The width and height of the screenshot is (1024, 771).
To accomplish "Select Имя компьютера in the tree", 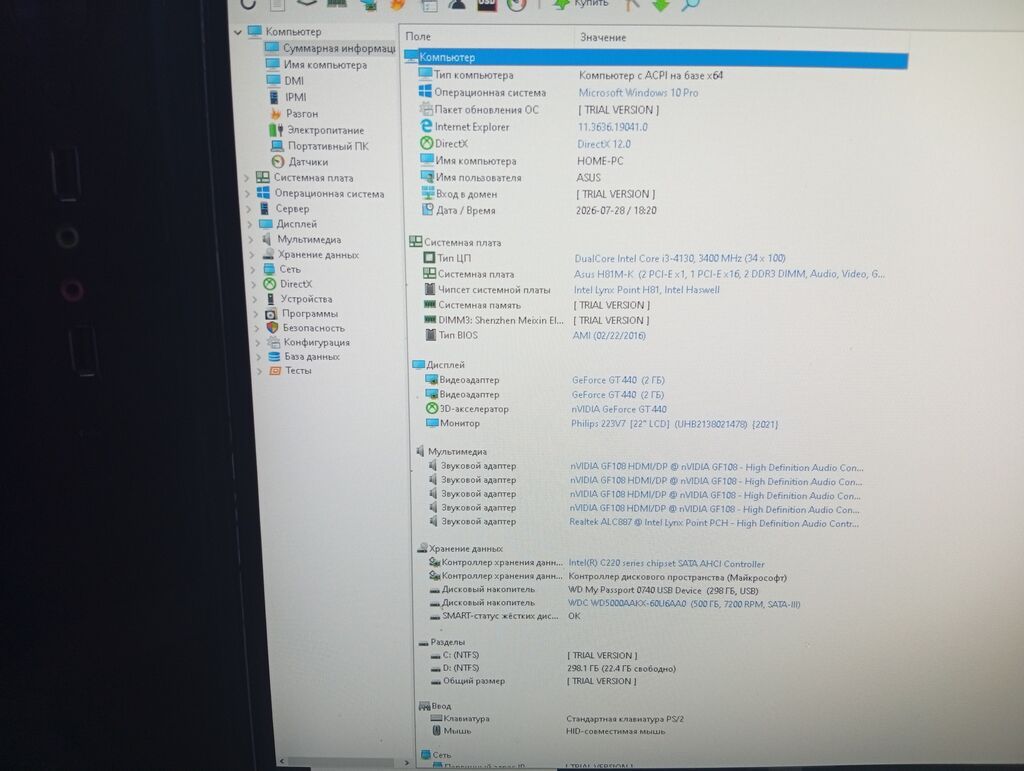I will click(325, 65).
